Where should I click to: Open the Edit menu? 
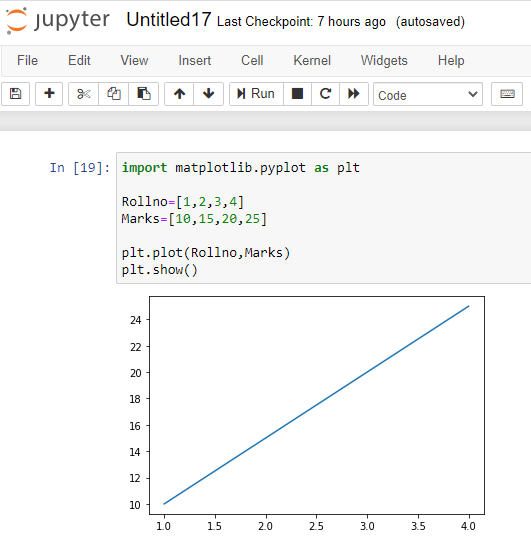coord(79,60)
